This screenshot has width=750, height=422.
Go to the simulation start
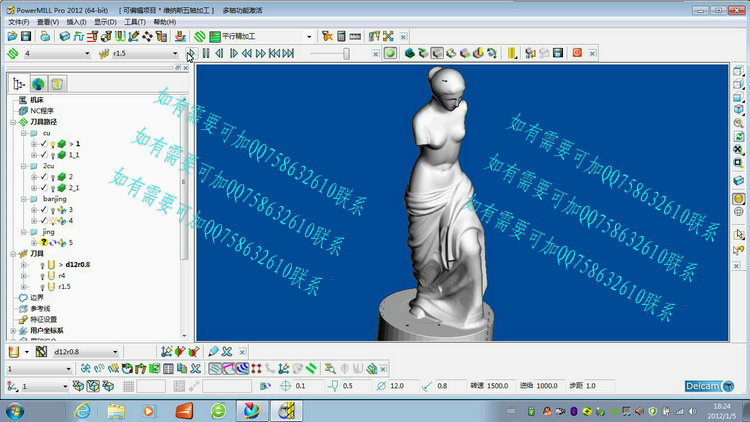pyautogui.click(x=274, y=53)
